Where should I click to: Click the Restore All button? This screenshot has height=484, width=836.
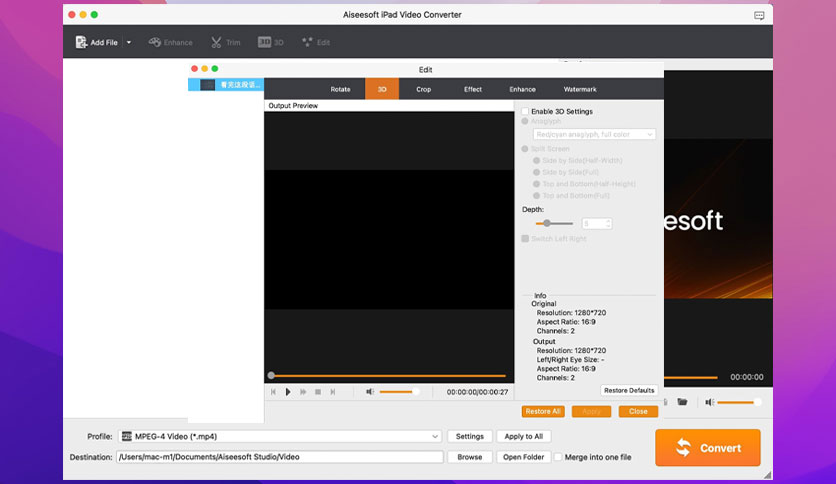pos(543,412)
